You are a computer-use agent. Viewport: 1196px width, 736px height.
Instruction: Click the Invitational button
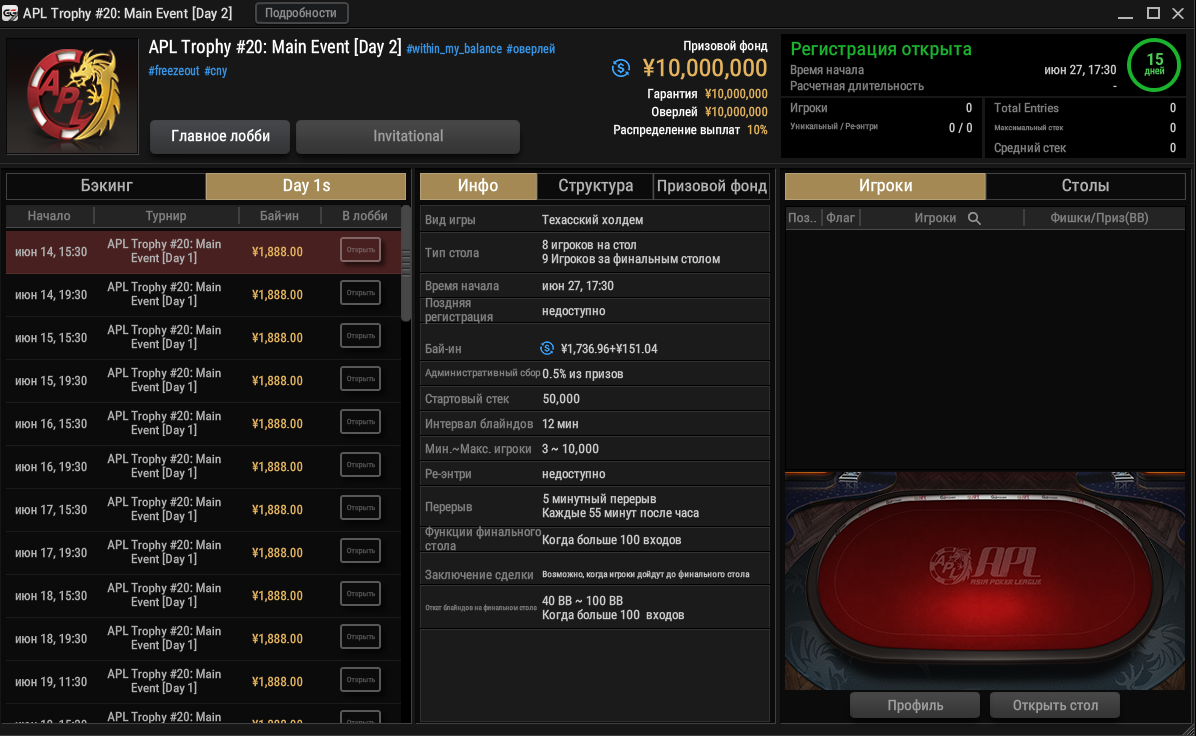click(408, 137)
